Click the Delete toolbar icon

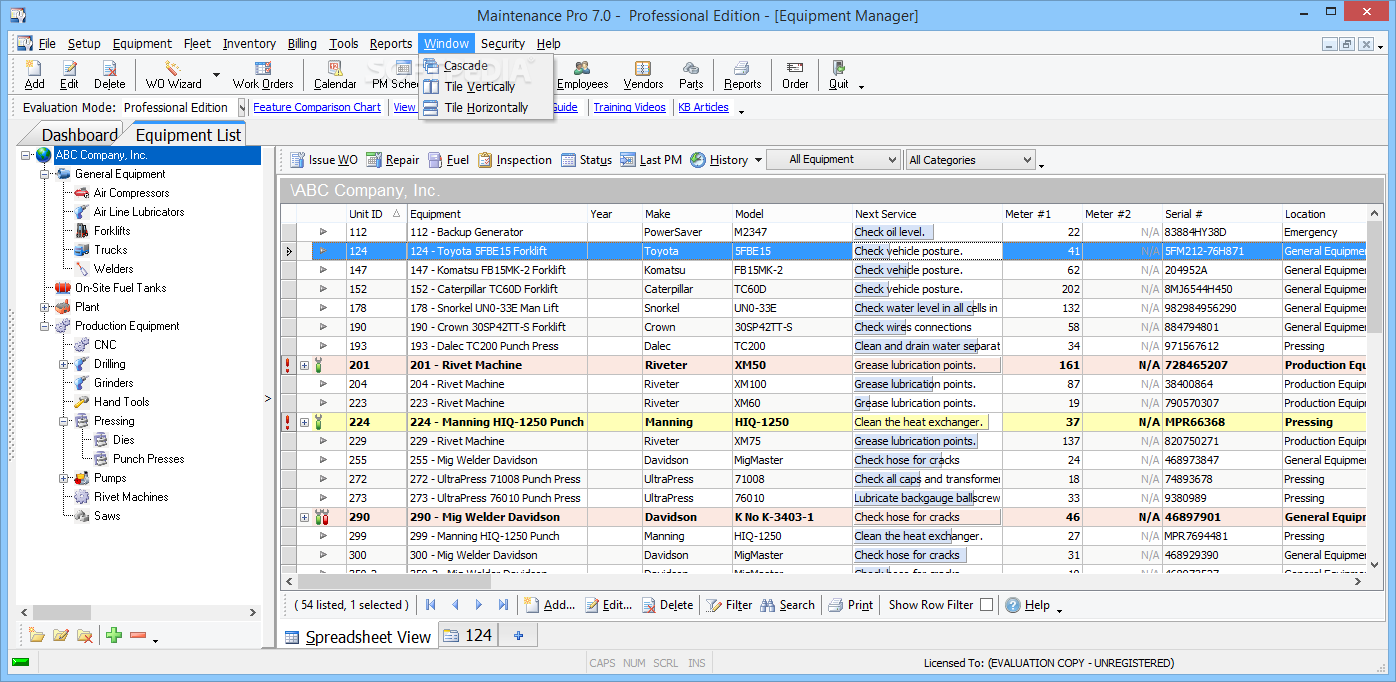pyautogui.click(x=110, y=75)
